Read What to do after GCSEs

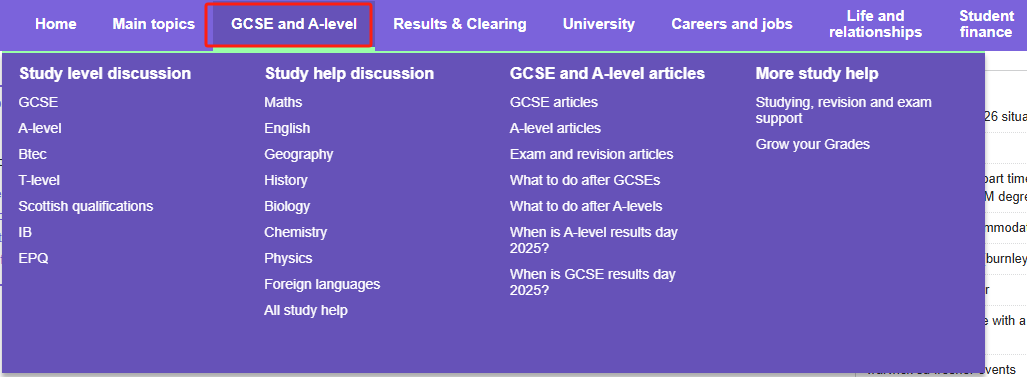pyautogui.click(x=585, y=180)
